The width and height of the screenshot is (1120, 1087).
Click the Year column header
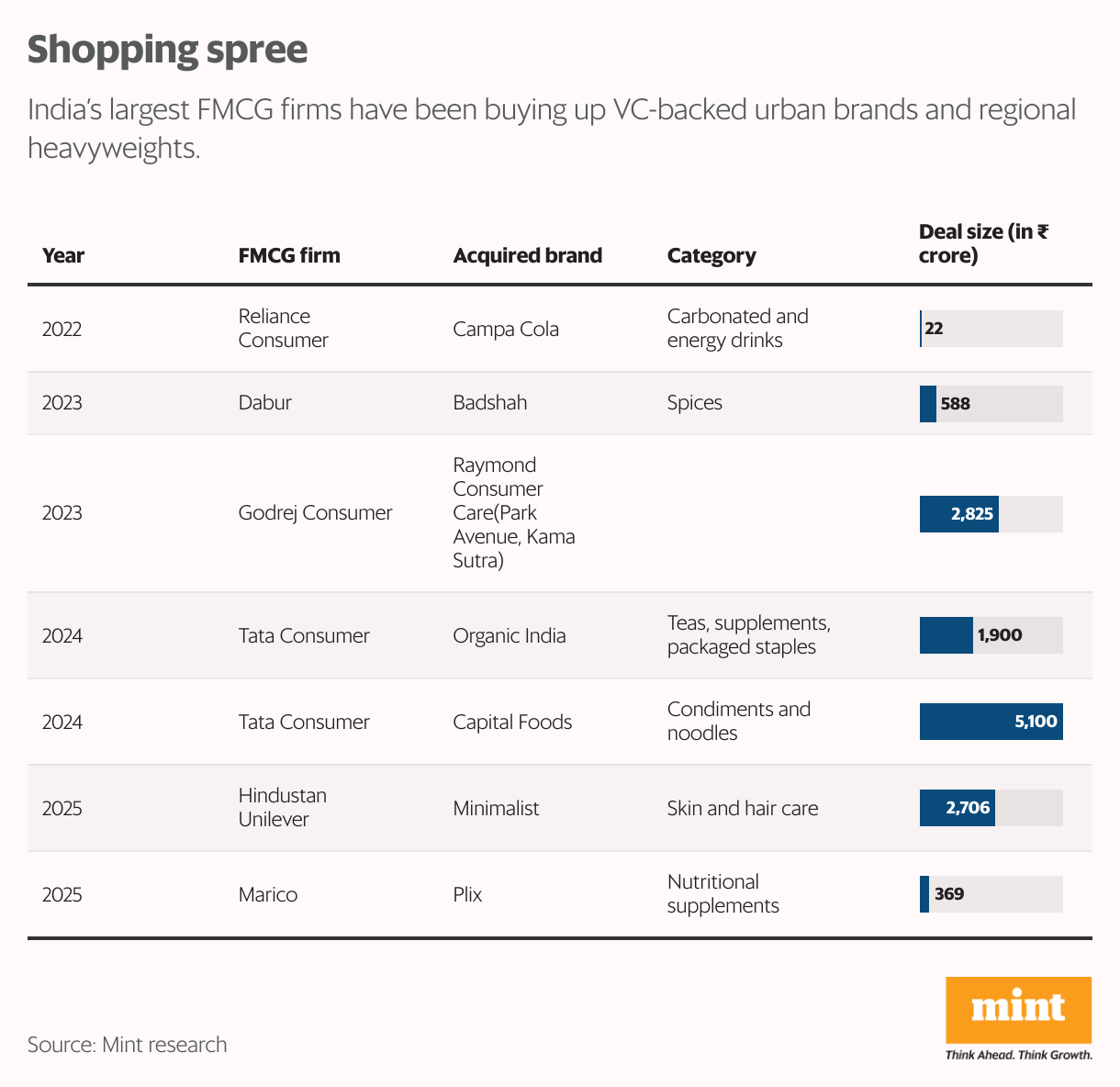coord(63,255)
